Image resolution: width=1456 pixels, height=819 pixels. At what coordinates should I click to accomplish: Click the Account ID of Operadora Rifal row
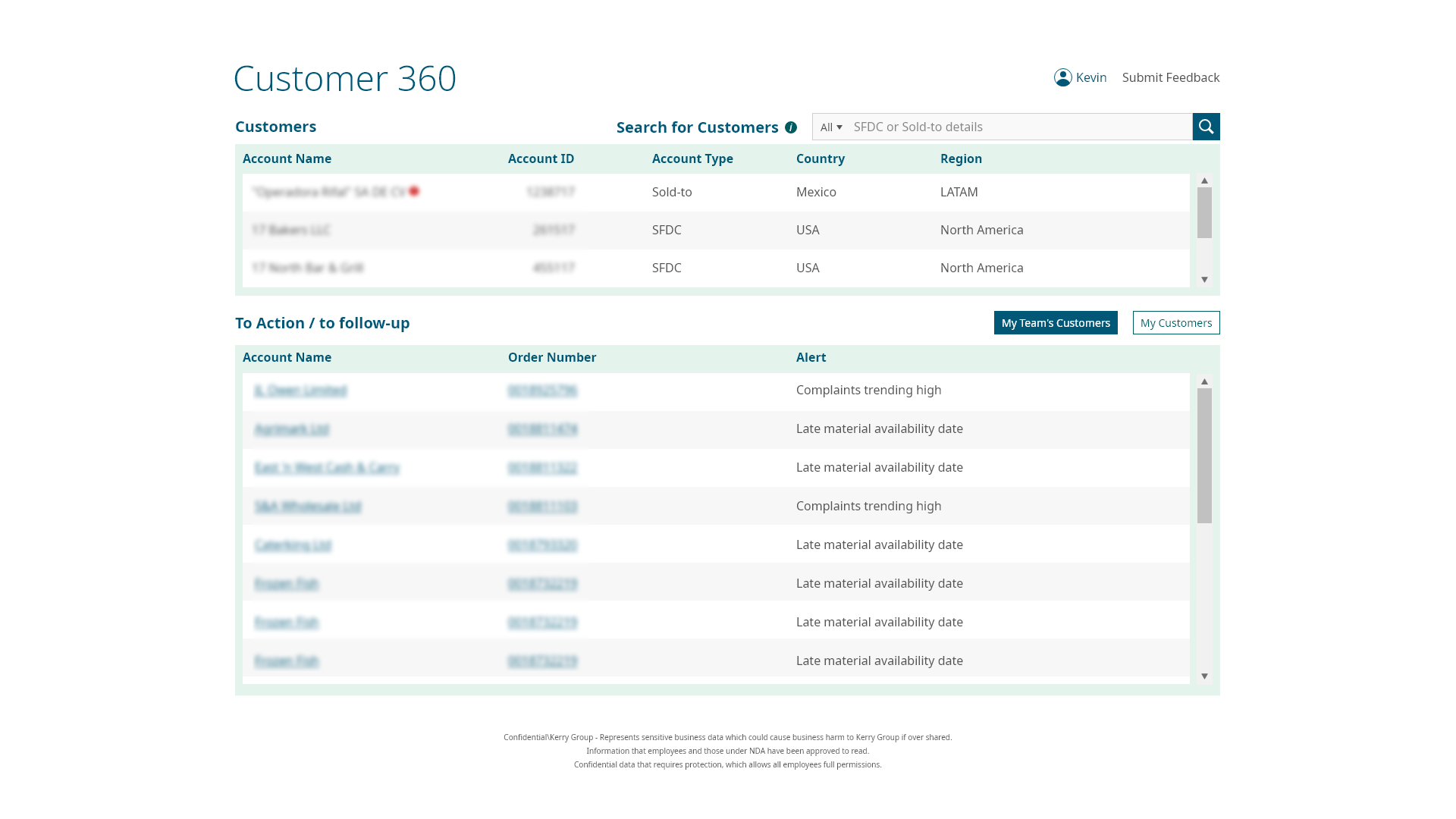pos(551,192)
